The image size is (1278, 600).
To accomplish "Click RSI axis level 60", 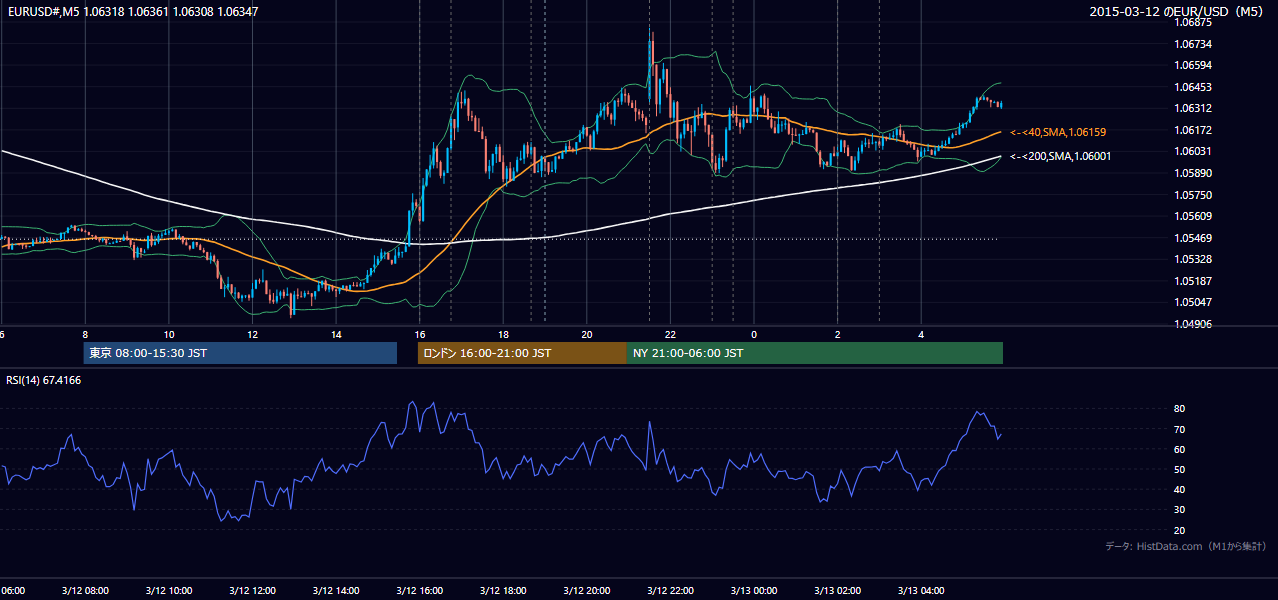I will click(x=1180, y=449).
